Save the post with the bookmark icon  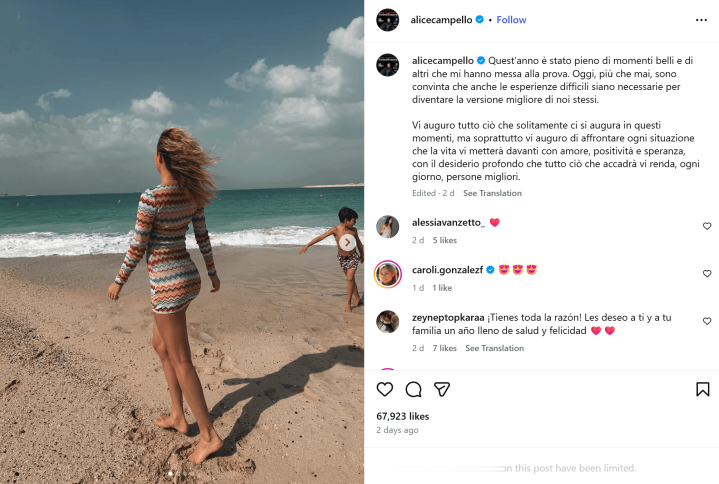click(702, 389)
